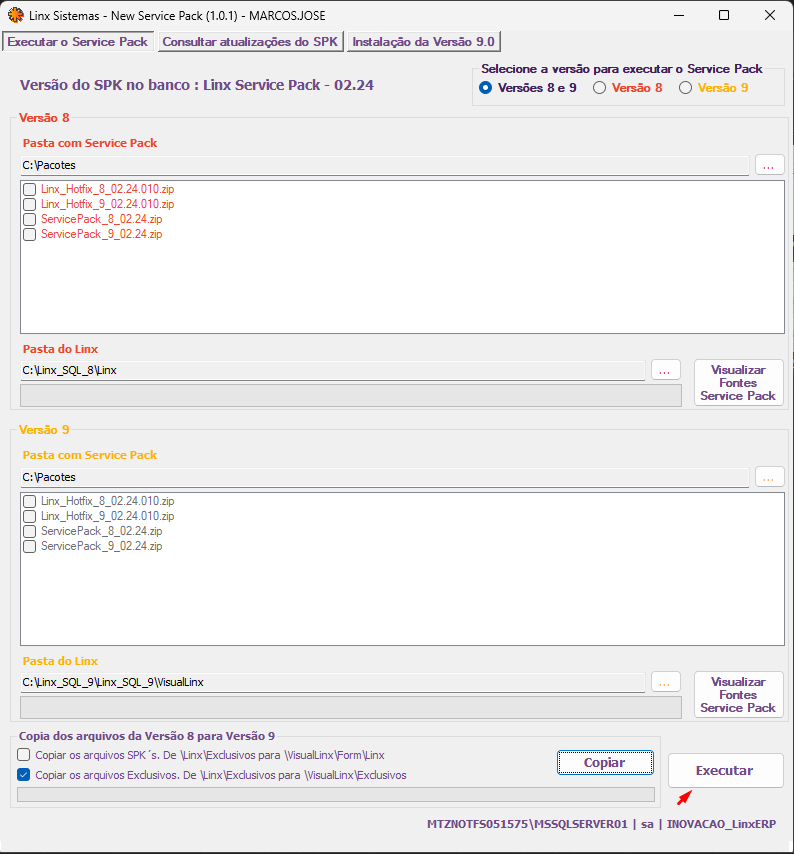
Task: Uncheck Copiar os arquivos Exclusivos checkbox
Action: pyautogui.click(x=23, y=774)
